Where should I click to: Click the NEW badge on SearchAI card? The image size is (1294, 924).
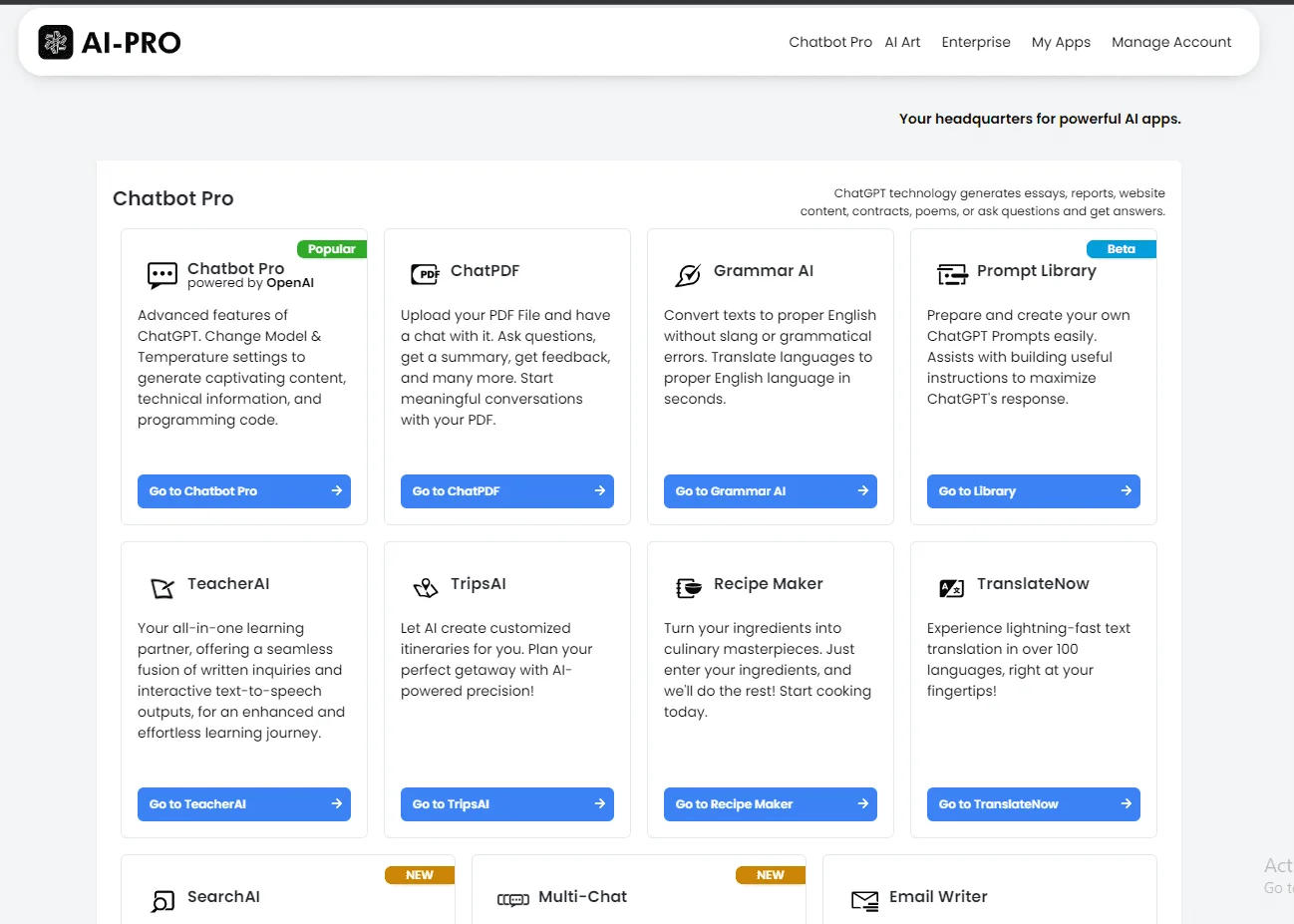click(420, 875)
